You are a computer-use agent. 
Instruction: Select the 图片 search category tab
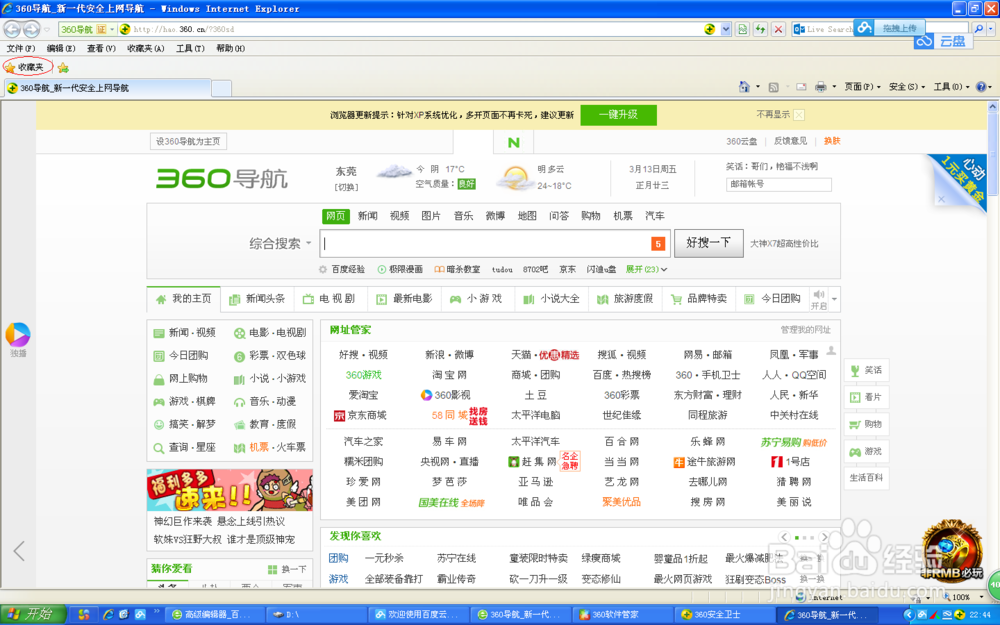coord(431,216)
